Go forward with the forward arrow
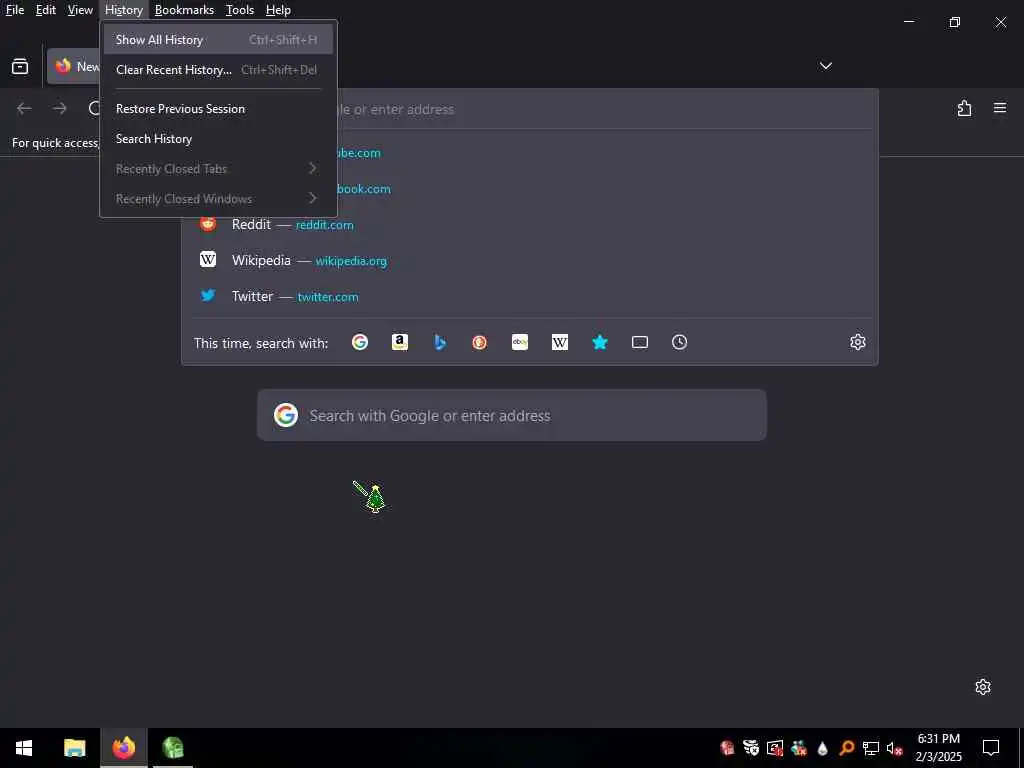This screenshot has width=1024, height=768. 59,108
